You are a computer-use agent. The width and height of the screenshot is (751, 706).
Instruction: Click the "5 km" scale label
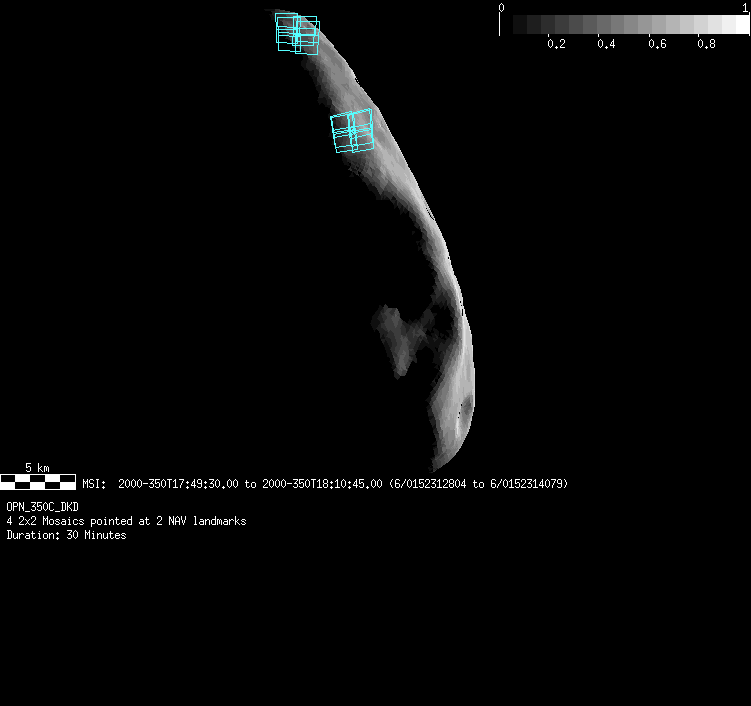click(37, 468)
